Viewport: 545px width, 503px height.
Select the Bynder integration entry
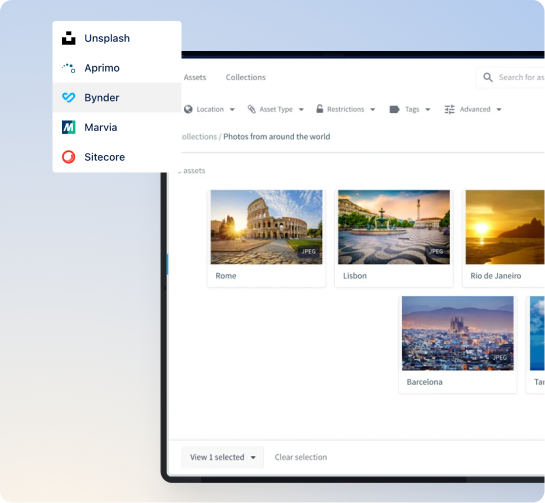[117, 97]
